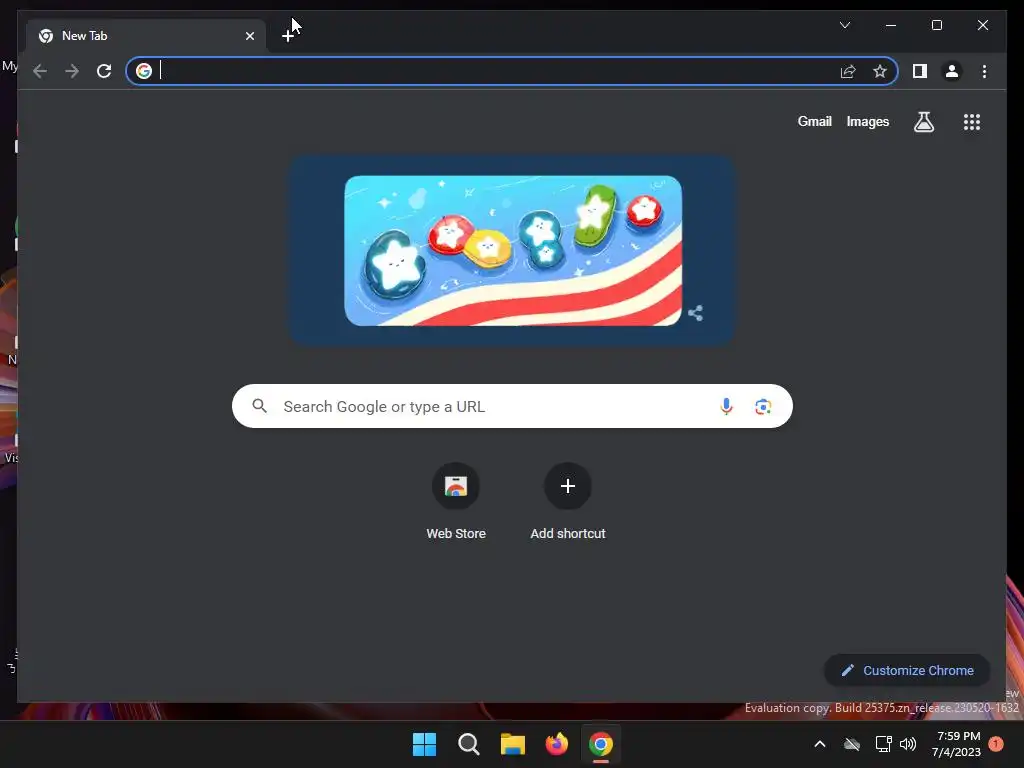
Task: Open the volume speaker tray icon
Action: [908, 744]
